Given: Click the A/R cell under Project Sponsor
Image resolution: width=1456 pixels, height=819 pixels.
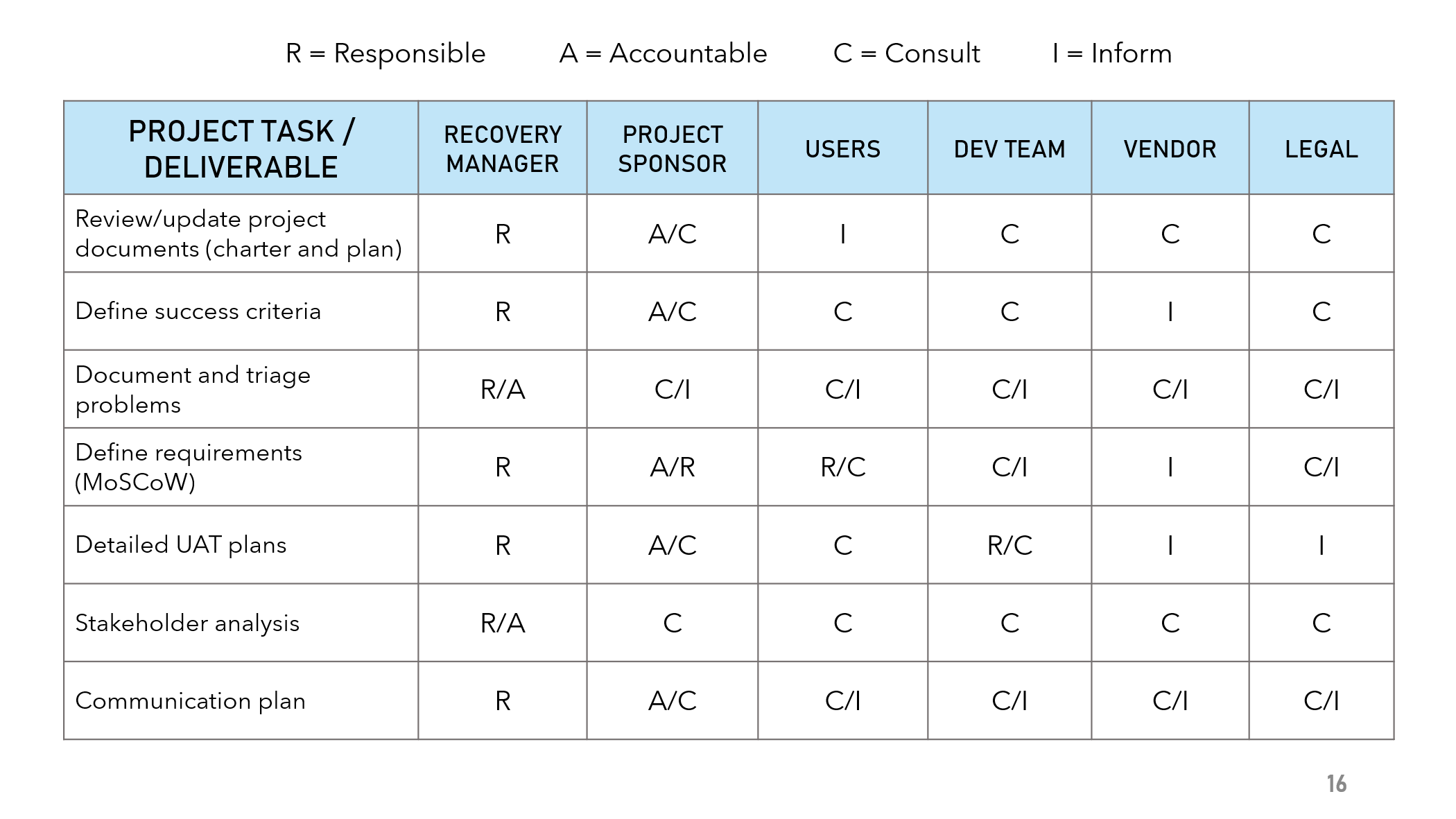Looking at the screenshot, I should (673, 467).
